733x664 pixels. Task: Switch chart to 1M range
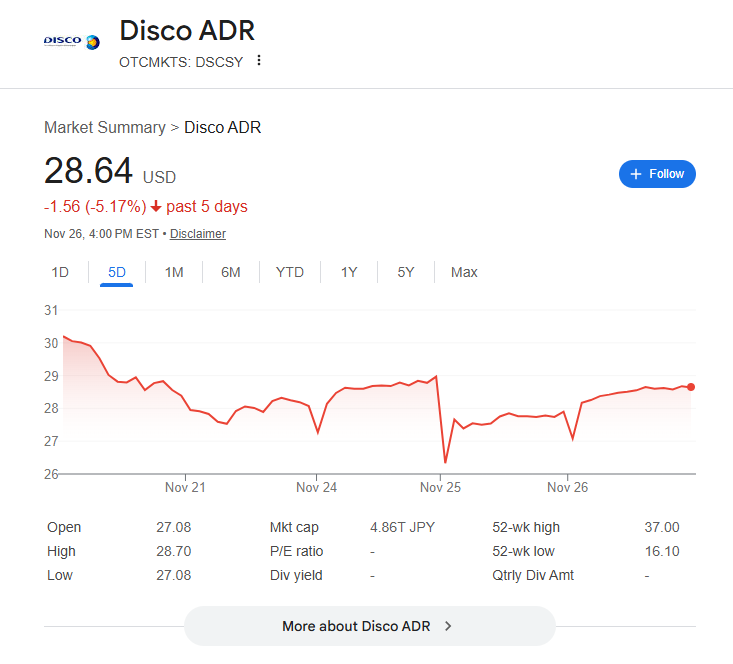click(x=174, y=272)
